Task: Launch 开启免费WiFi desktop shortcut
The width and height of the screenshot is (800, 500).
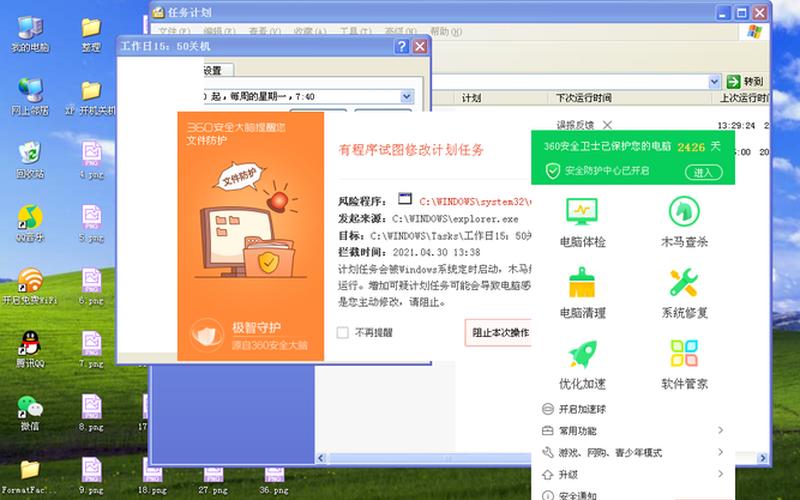Action: 30,286
